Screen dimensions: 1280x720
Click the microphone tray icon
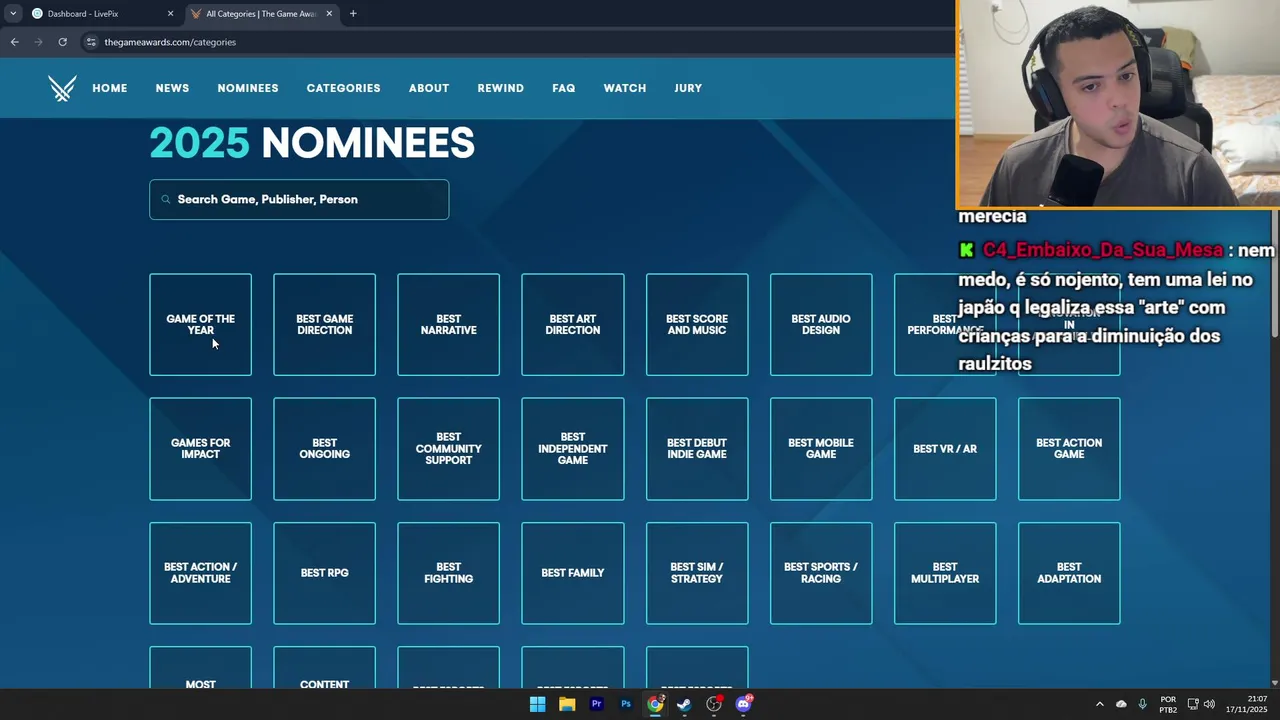pyautogui.click(x=1142, y=704)
